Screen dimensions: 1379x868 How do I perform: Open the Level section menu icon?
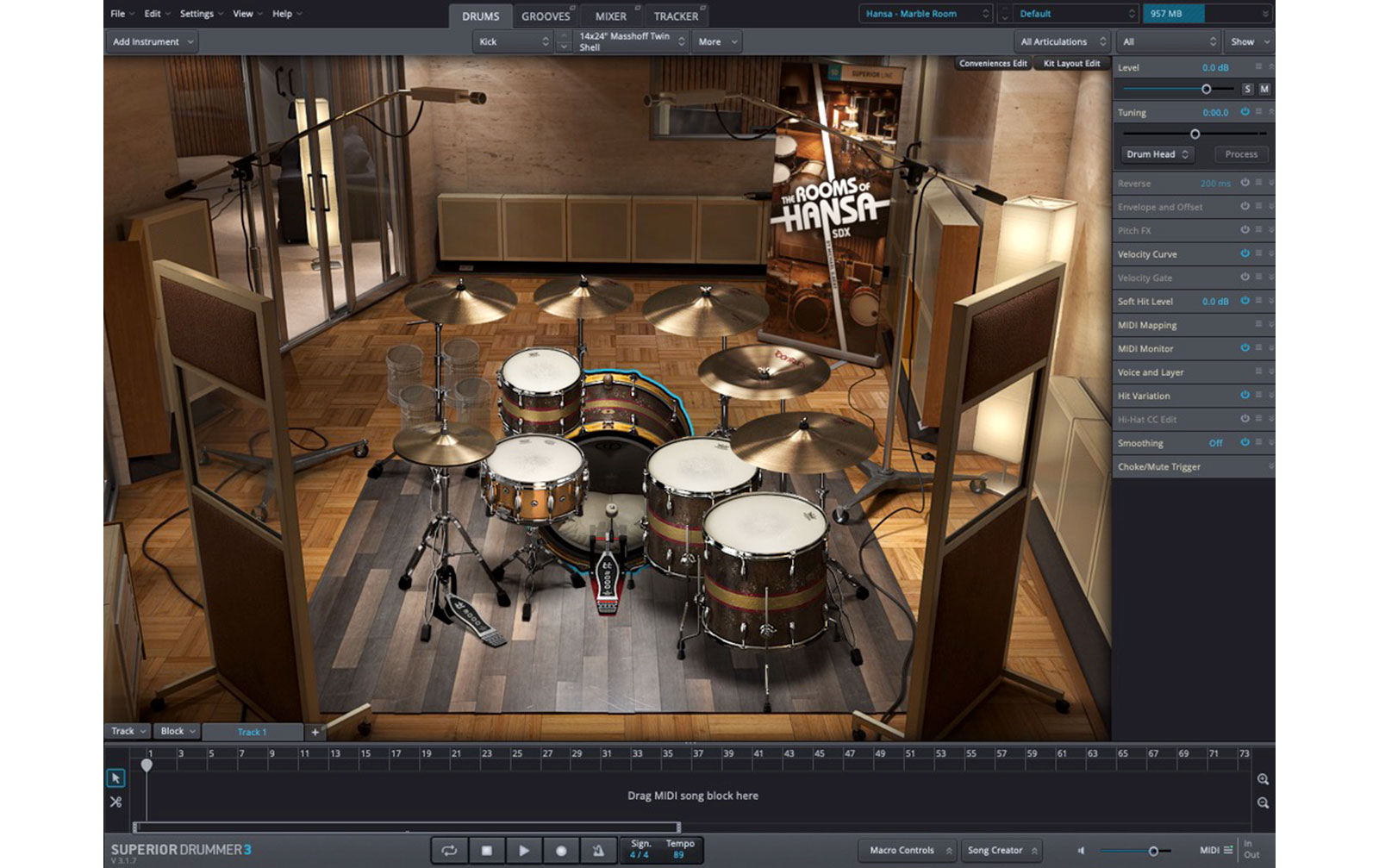pos(1258,66)
